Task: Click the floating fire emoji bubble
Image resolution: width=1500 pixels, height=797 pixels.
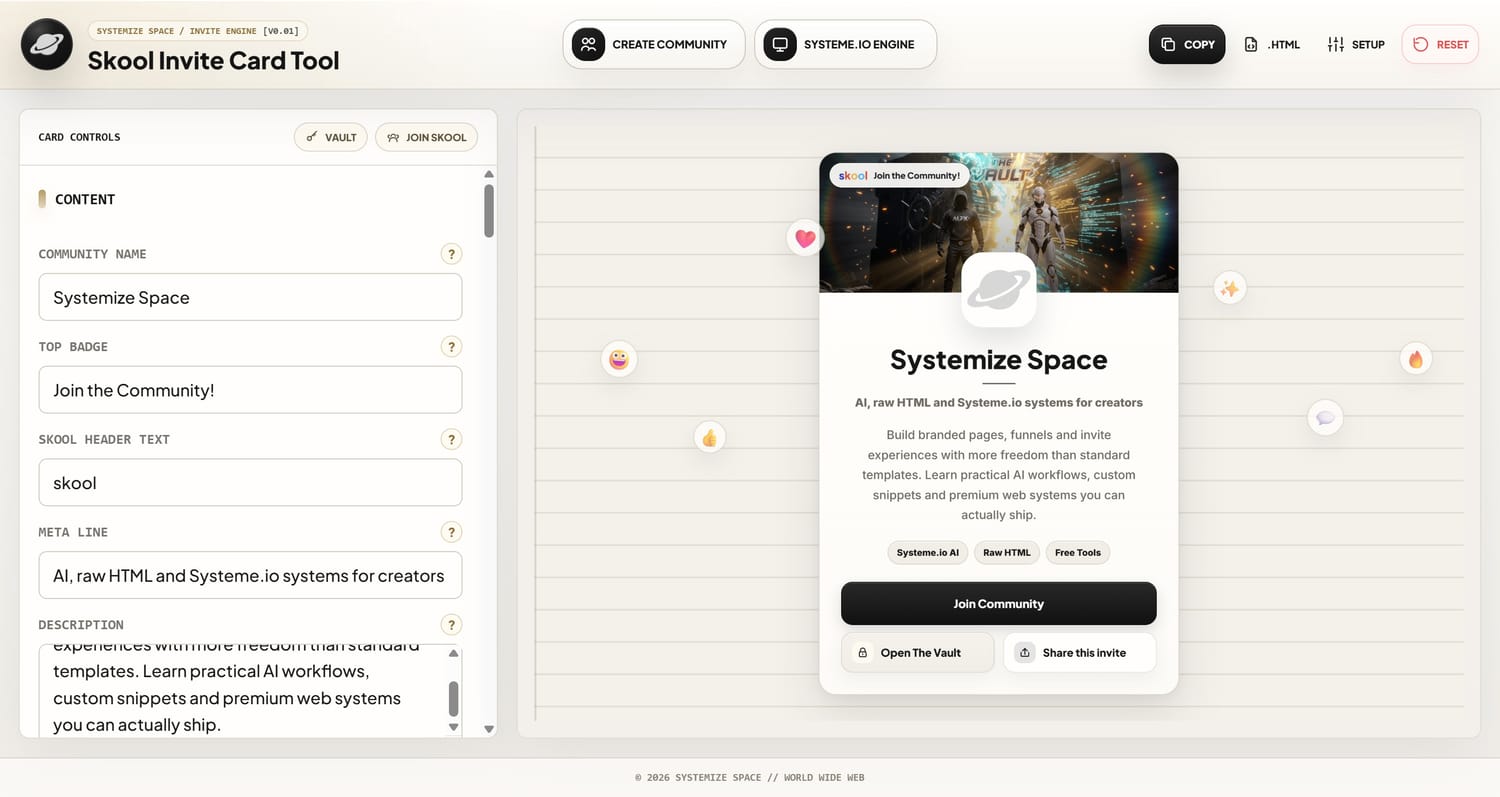Action: pyautogui.click(x=1415, y=359)
